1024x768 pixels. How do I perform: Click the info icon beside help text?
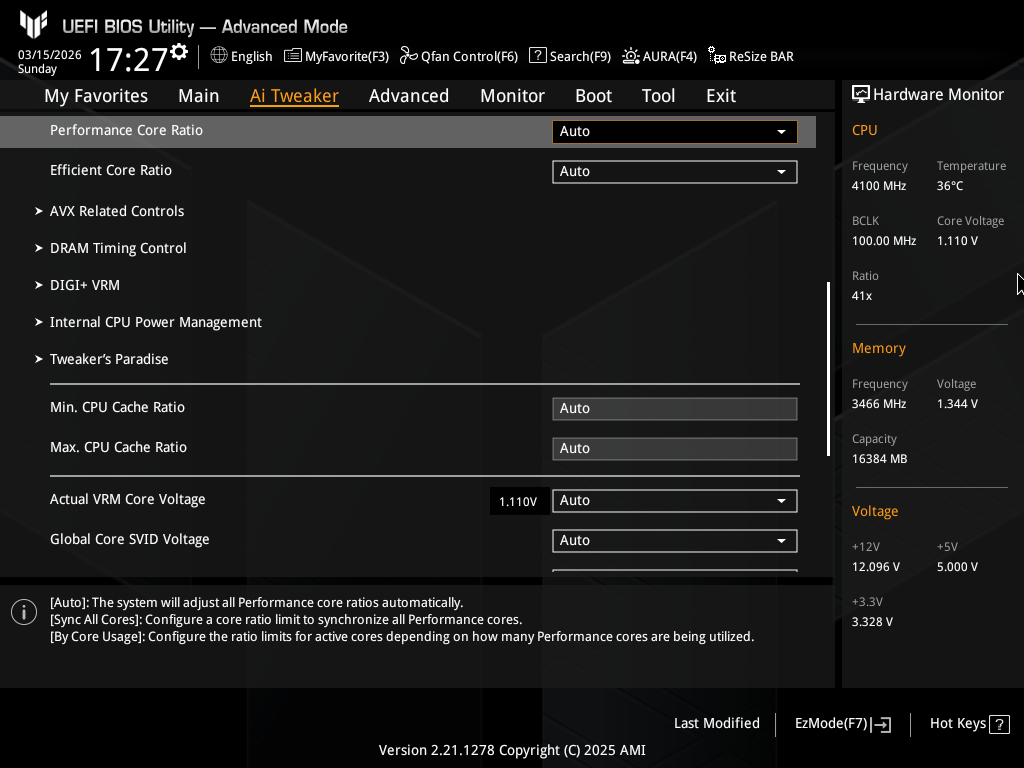coord(24,612)
